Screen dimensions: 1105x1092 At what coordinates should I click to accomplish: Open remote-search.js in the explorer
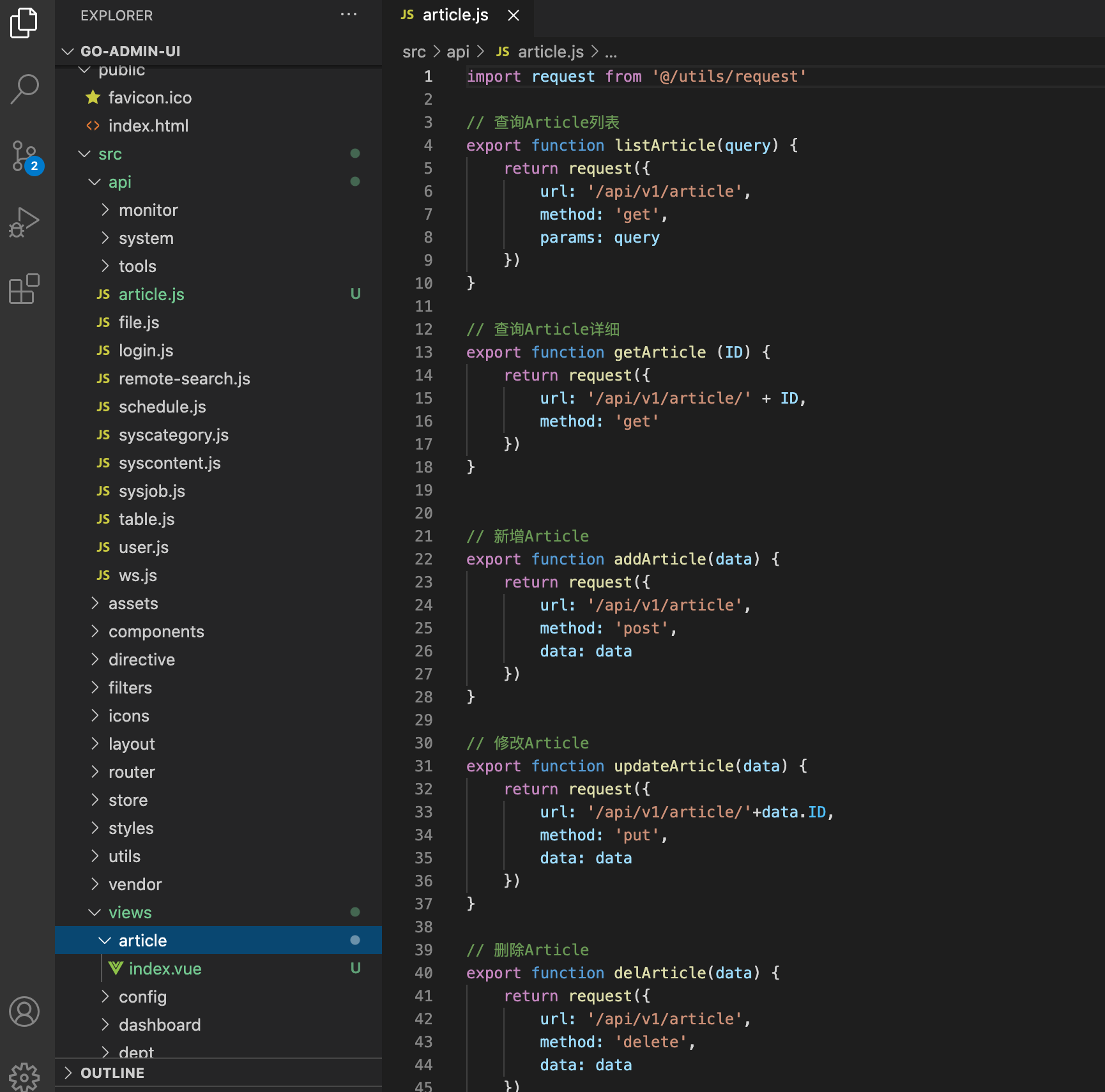pos(218,379)
